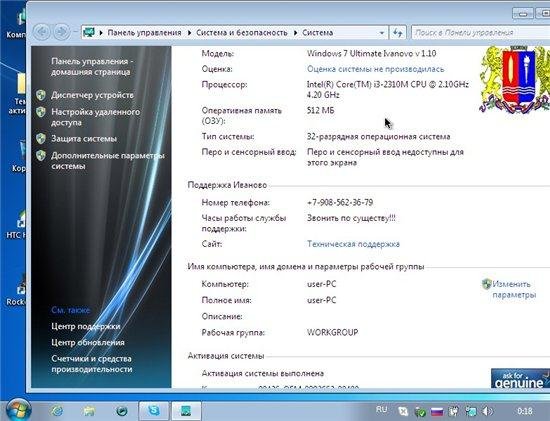Select Активация системы выполнена text
This screenshot has height=421, width=550.
(x=263, y=373)
